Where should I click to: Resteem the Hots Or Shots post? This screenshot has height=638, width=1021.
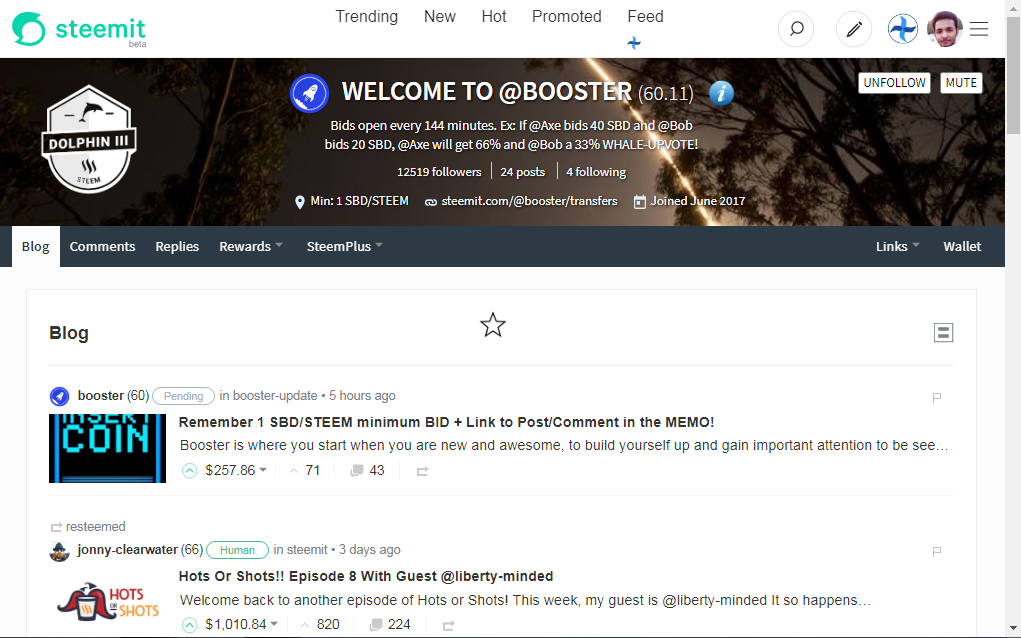(448, 626)
